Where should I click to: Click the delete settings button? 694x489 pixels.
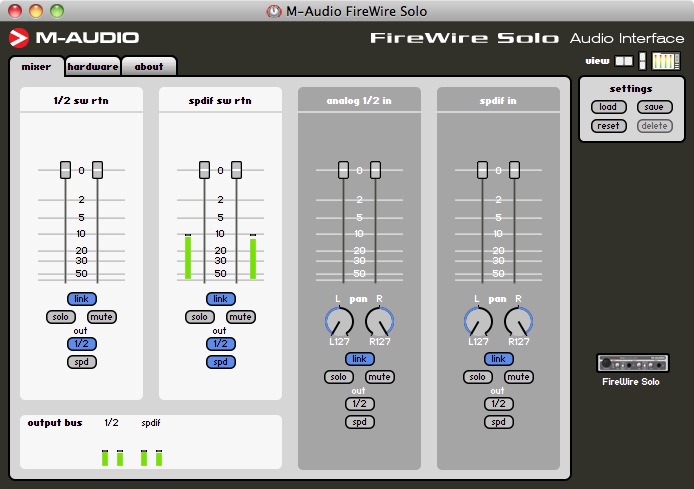(654, 126)
